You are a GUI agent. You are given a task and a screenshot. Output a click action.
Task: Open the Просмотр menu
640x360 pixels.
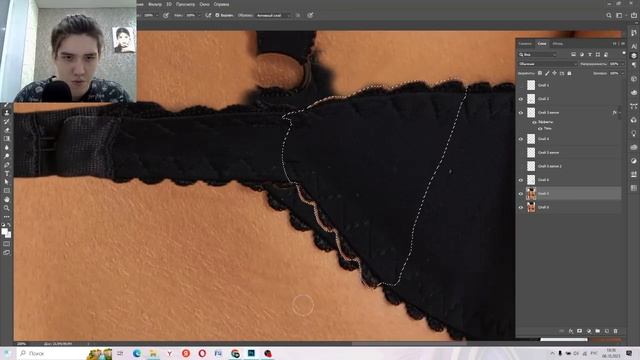click(x=185, y=4)
